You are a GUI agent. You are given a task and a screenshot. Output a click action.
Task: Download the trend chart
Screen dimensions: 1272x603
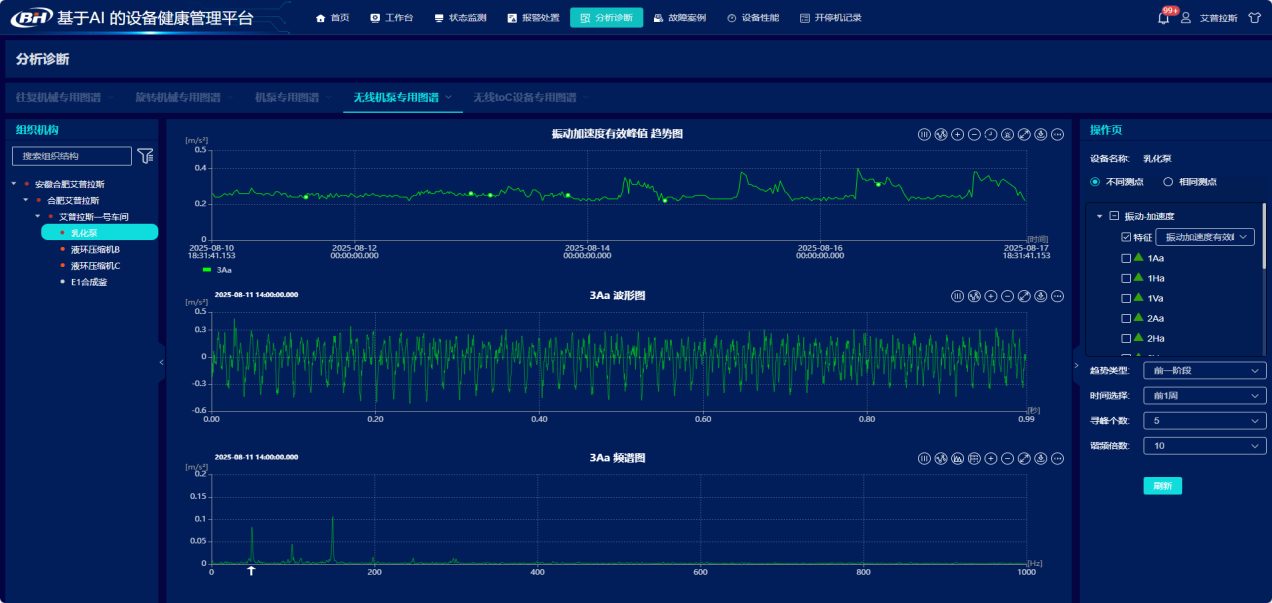[1040, 135]
